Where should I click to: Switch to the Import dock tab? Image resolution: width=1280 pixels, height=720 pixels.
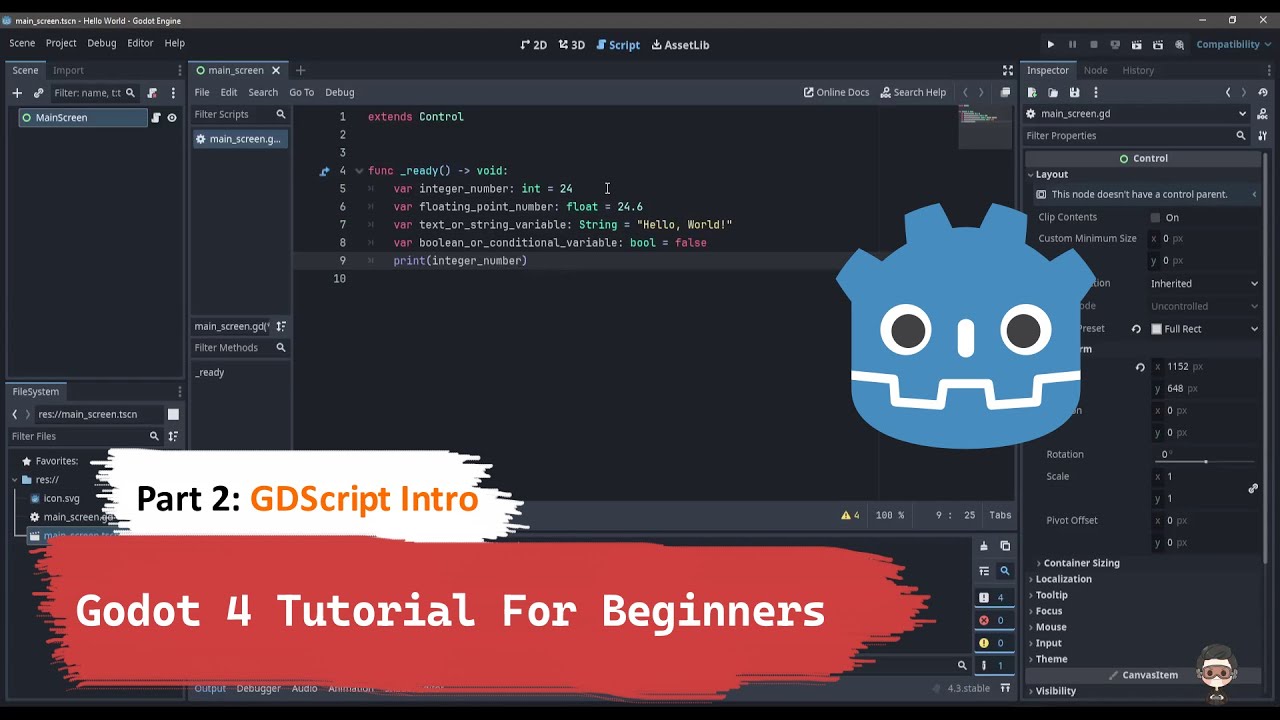(68, 70)
